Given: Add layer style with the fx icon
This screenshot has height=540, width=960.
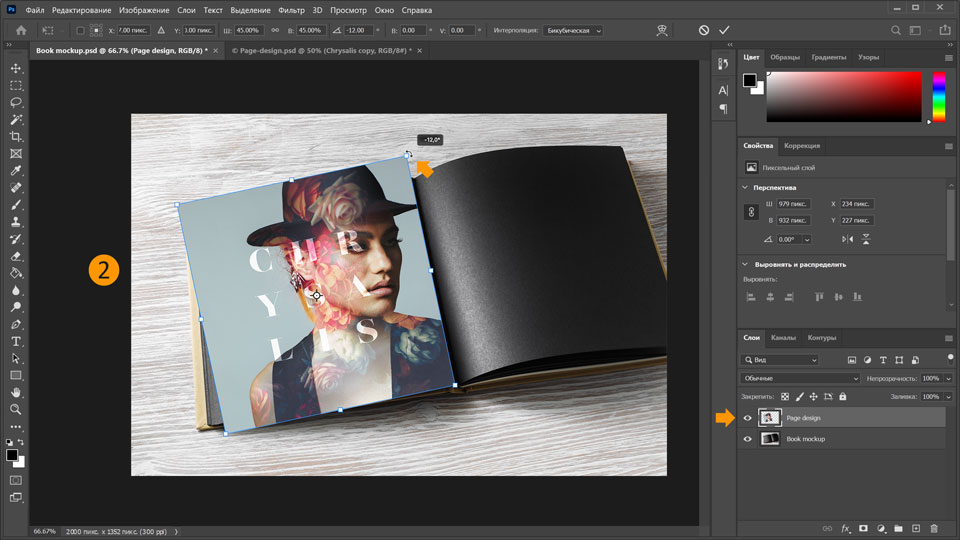Looking at the screenshot, I should [846, 528].
